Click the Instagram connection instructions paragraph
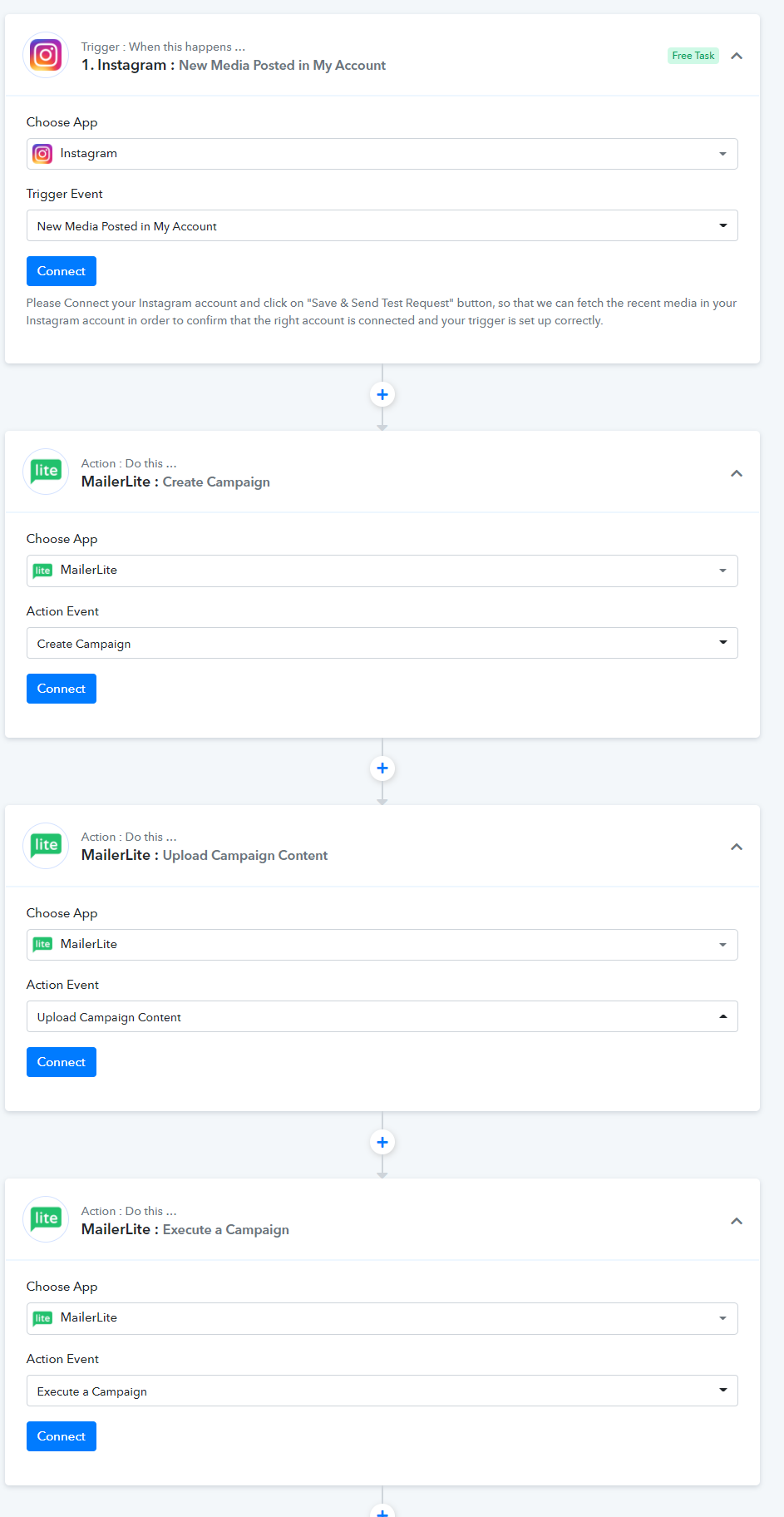 click(x=382, y=312)
